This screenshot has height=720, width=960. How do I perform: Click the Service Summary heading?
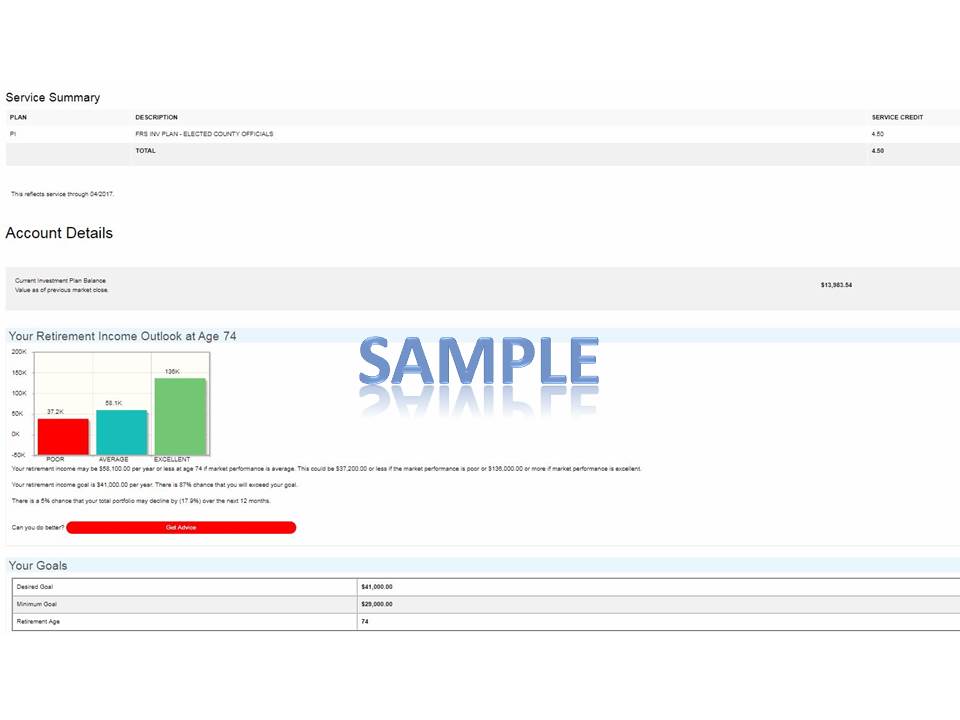[x=53, y=97]
